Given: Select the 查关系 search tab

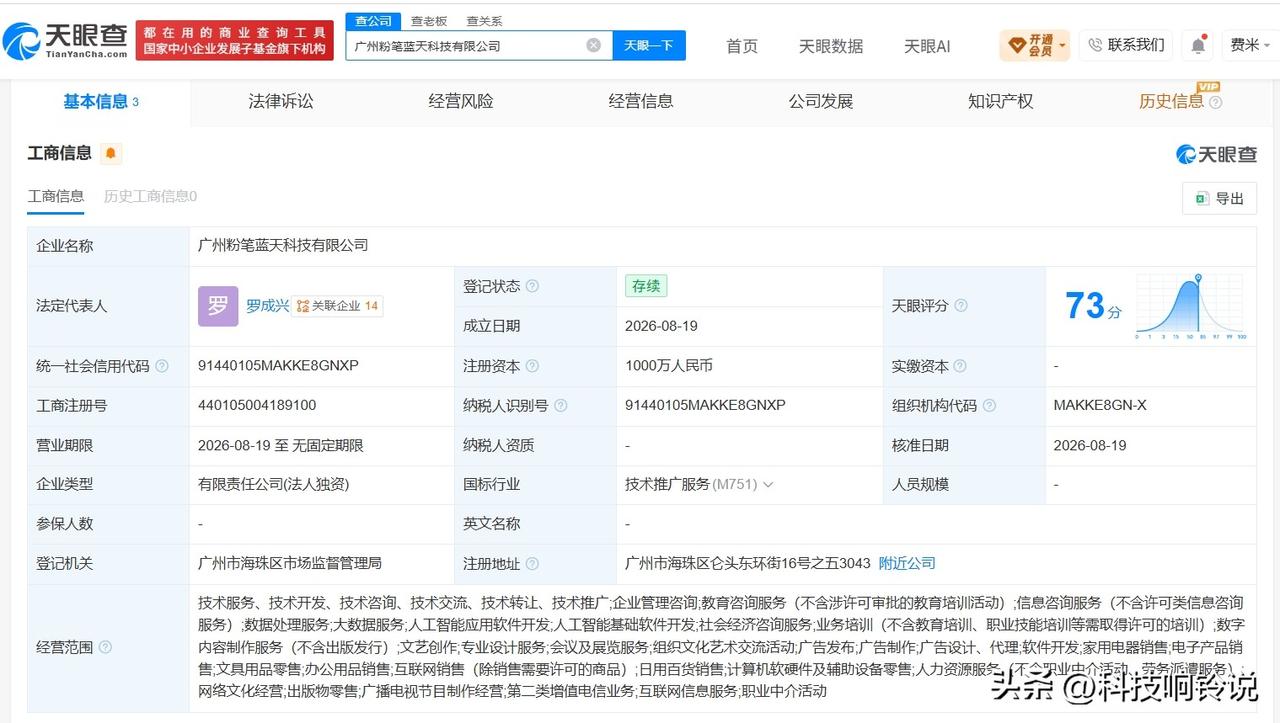Looking at the screenshot, I should pos(484,21).
